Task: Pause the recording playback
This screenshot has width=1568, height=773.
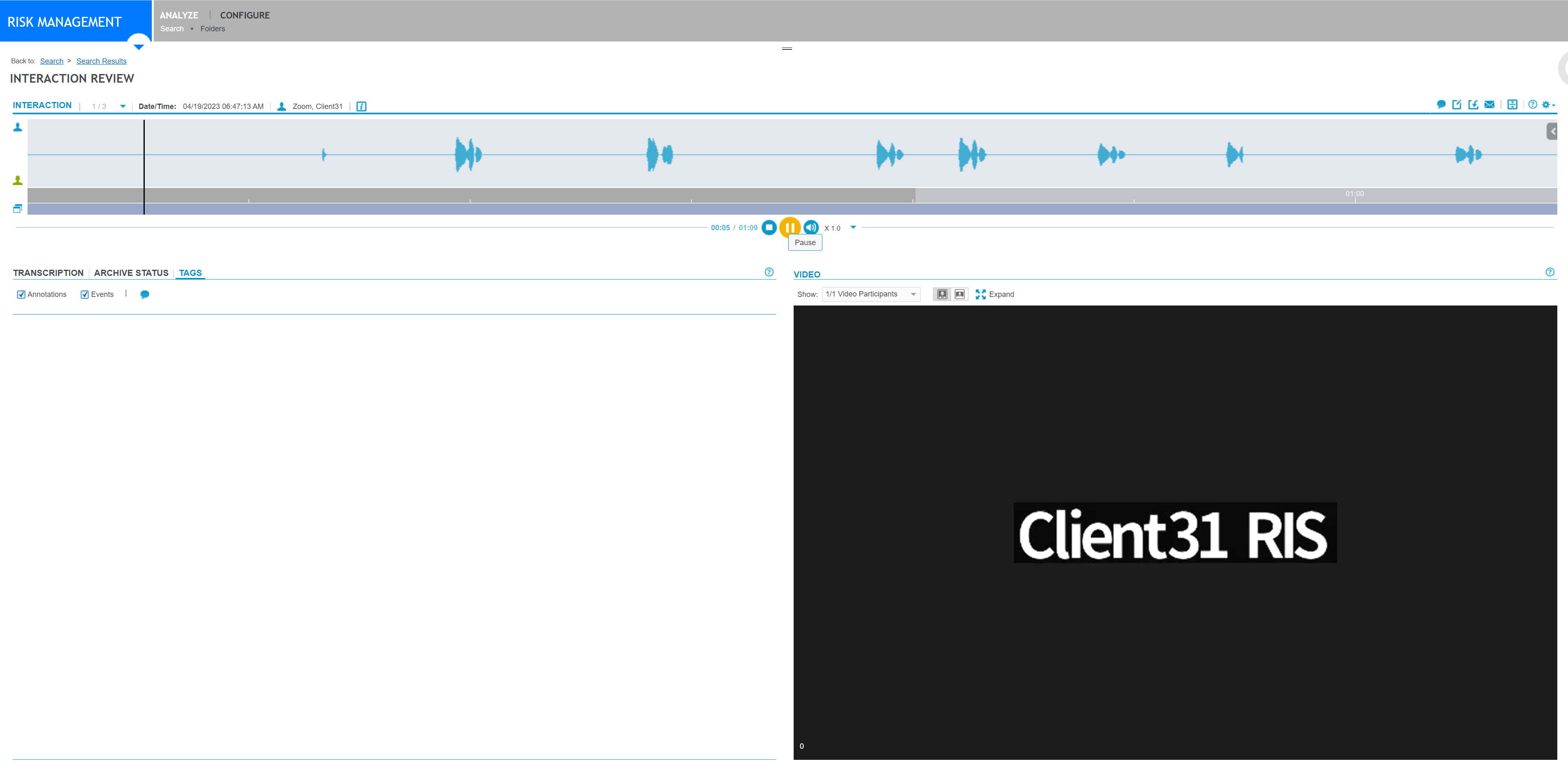Action: [790, 227]
